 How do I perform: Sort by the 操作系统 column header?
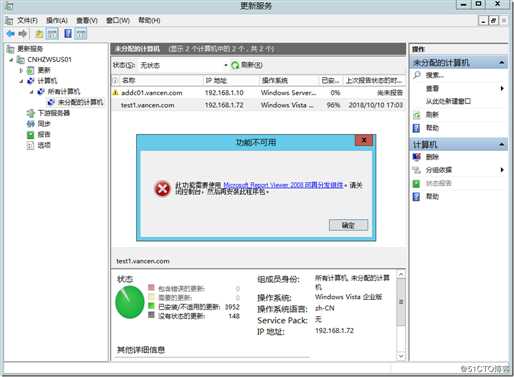289,80
